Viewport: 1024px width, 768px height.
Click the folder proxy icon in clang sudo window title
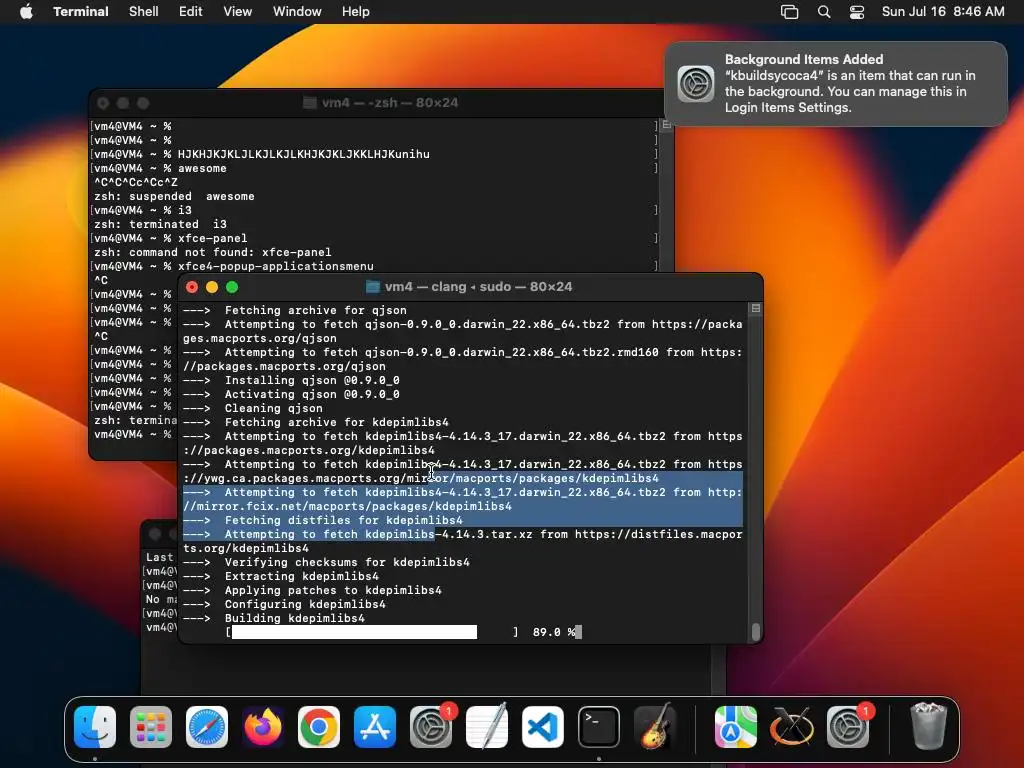tap(373, 287)
